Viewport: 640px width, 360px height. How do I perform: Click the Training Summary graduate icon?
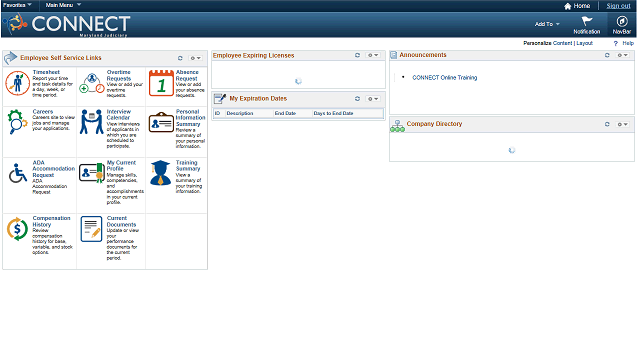(160, 173)
